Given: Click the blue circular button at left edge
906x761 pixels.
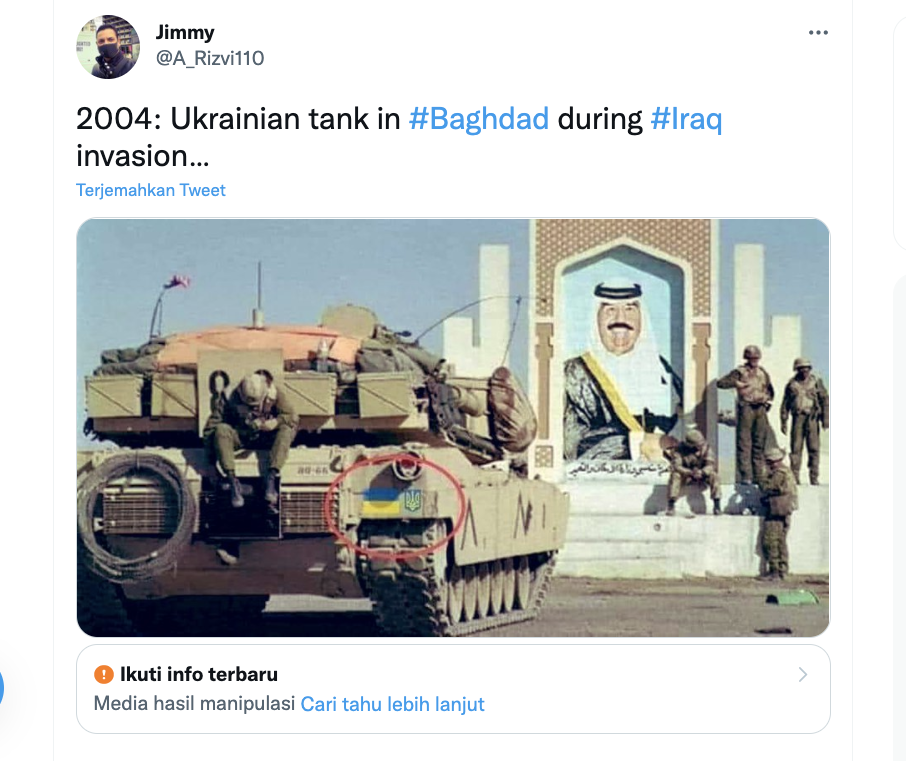Looking at the screenshot, I should 2,688.
